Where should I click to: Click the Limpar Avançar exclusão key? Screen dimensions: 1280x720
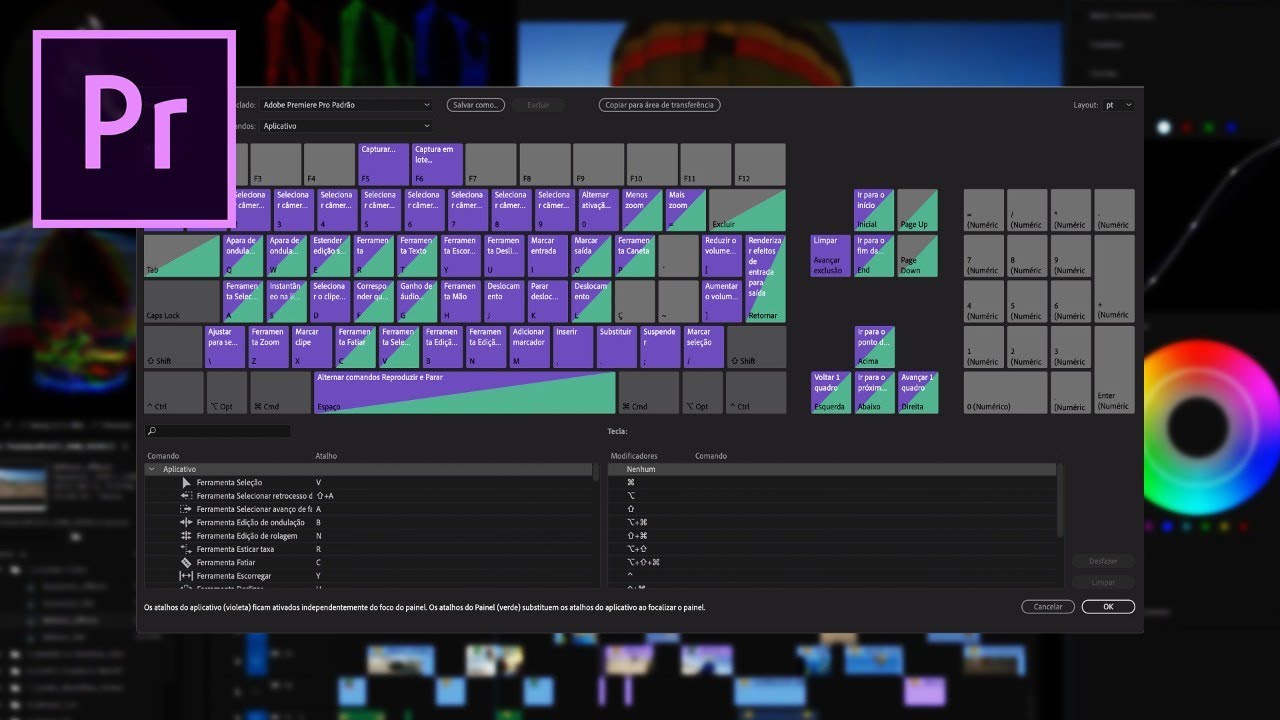pyautogui.click(x=831, y=256)
